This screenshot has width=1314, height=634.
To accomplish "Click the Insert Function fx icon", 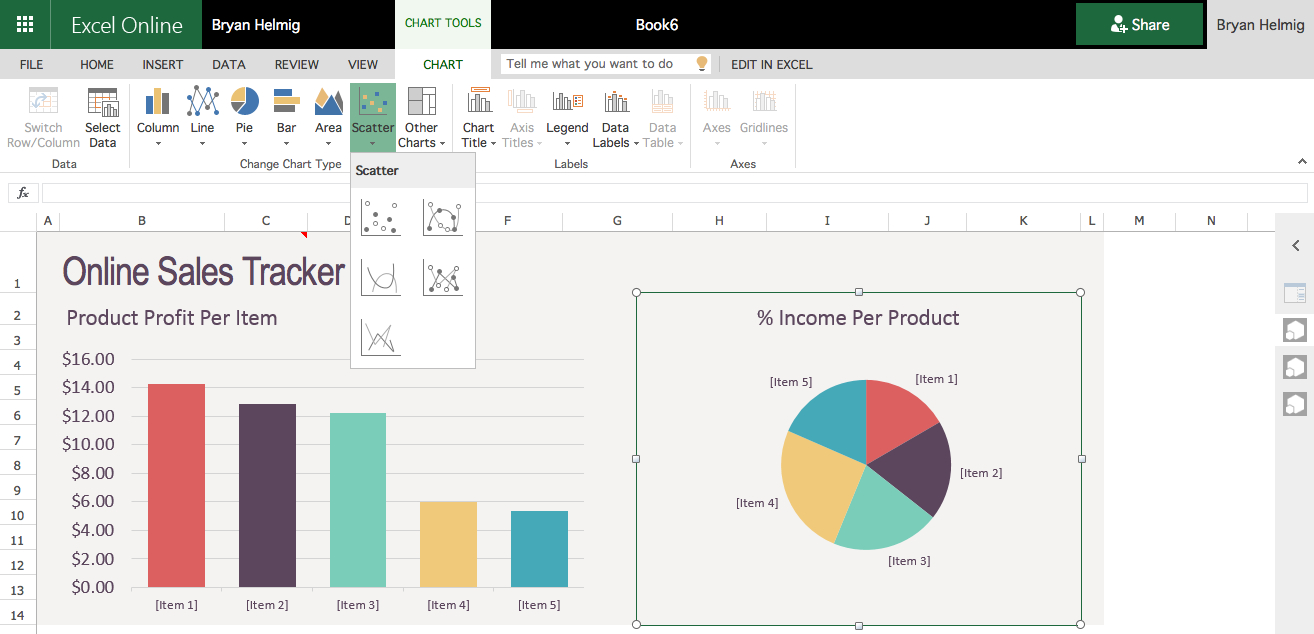I will (x=22, y=192).
